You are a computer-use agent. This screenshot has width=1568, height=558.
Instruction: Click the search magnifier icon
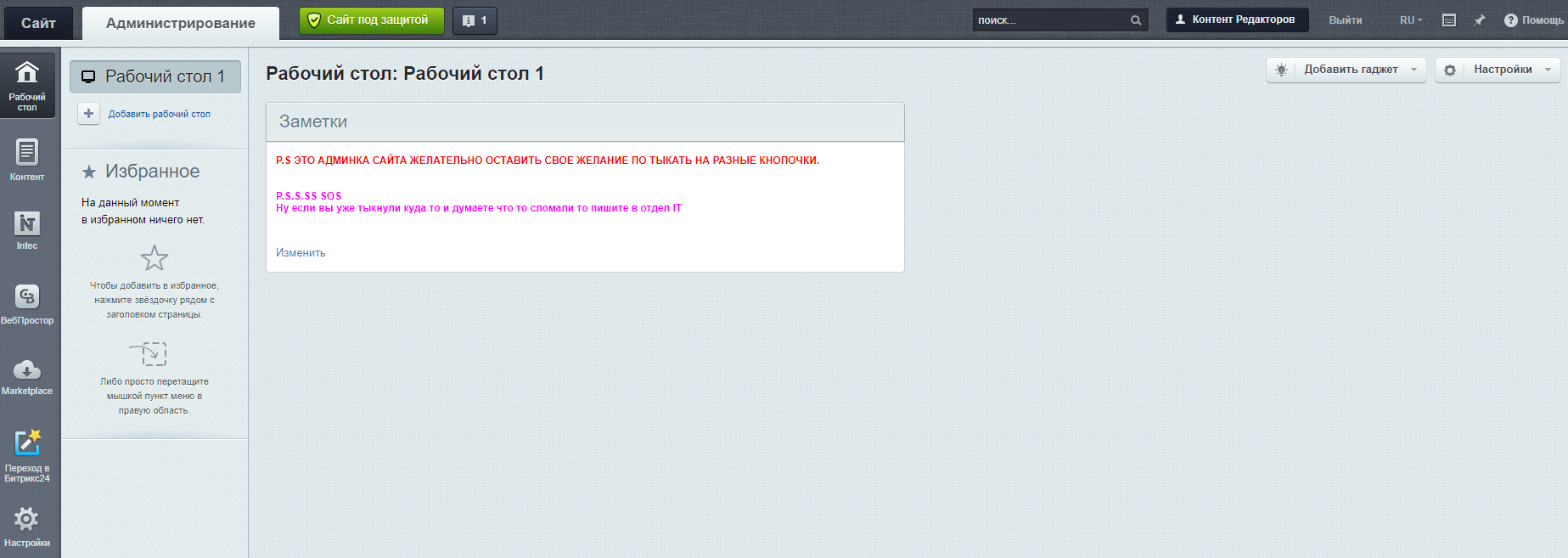point(1136,20)
